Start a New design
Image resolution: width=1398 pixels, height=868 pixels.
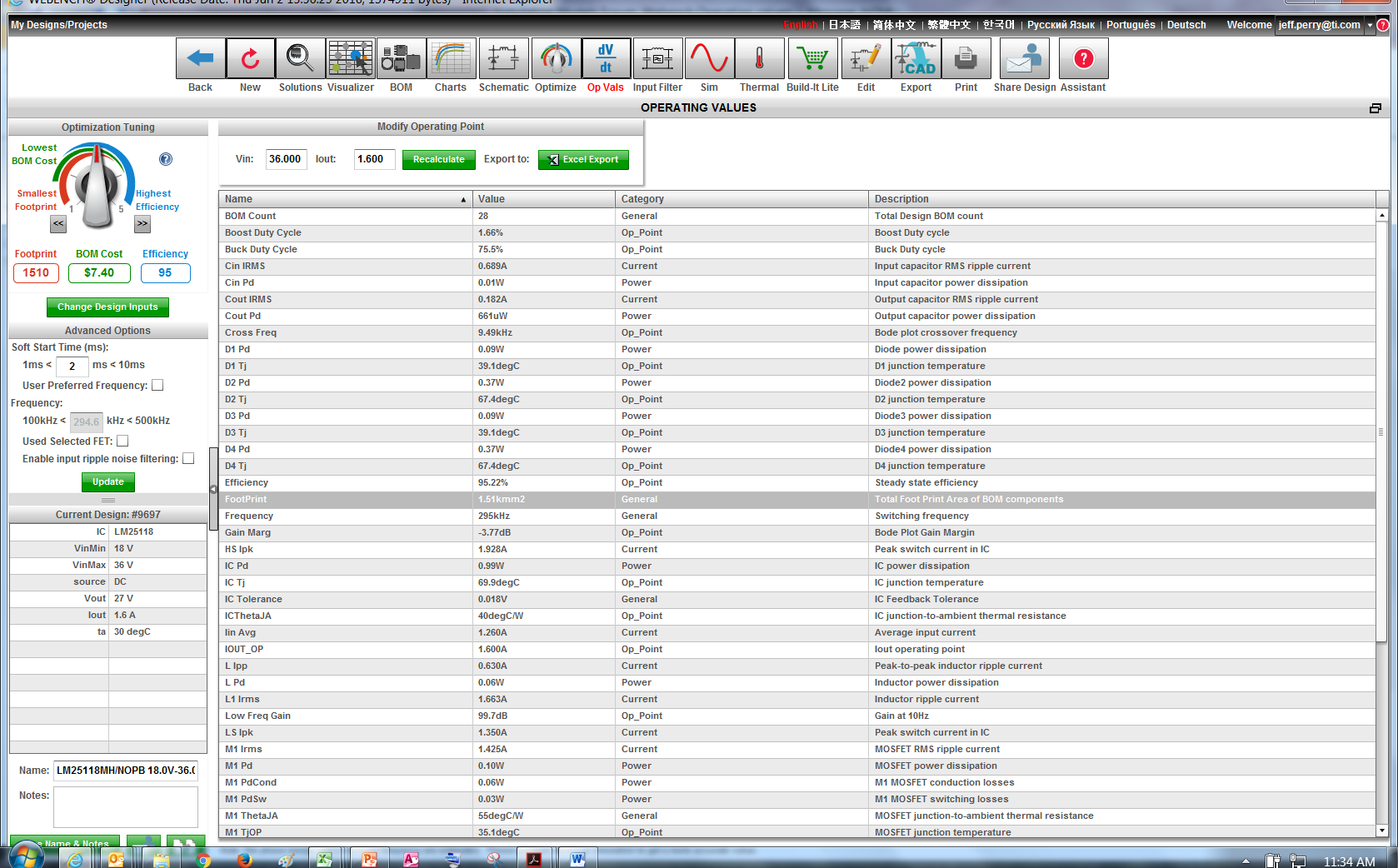tap(250, 58)
